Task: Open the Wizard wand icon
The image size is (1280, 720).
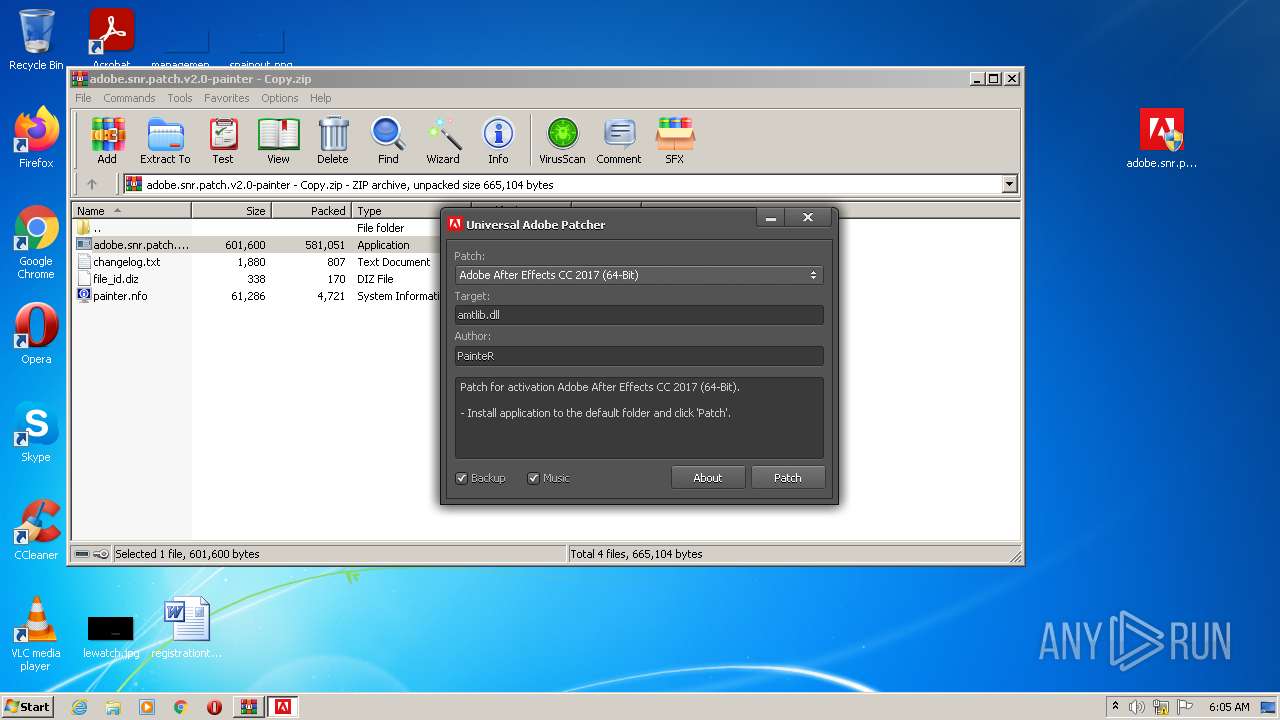Action: point(443,140)
